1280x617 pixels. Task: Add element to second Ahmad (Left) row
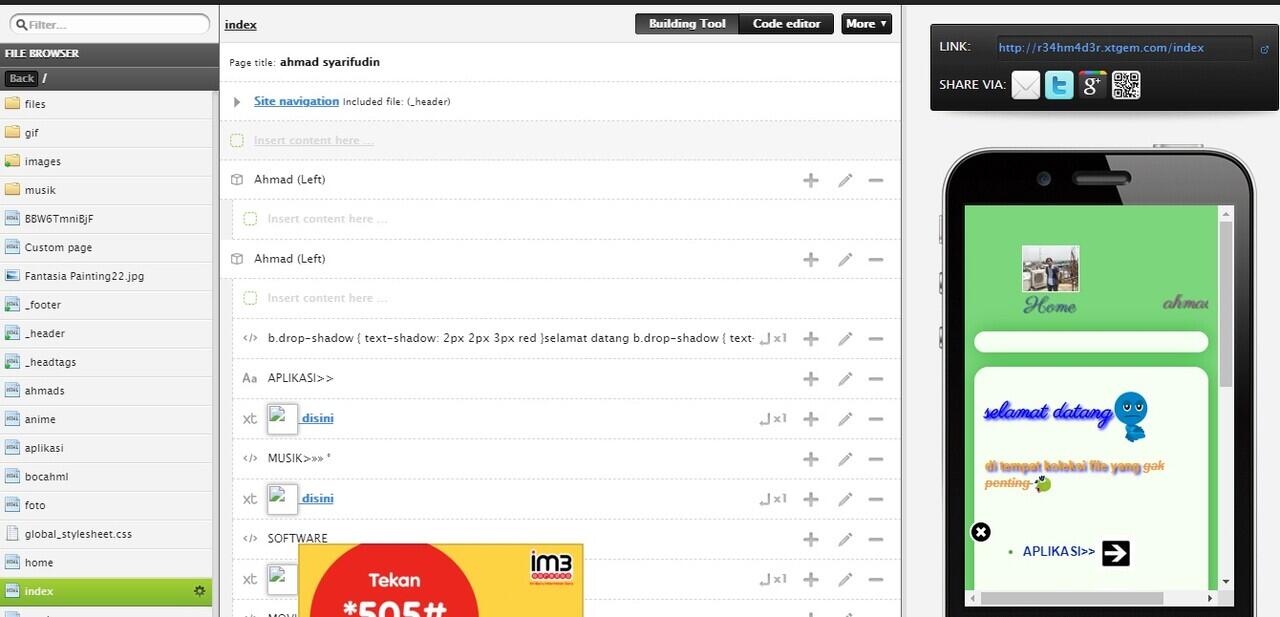click(x=811, y=259)
